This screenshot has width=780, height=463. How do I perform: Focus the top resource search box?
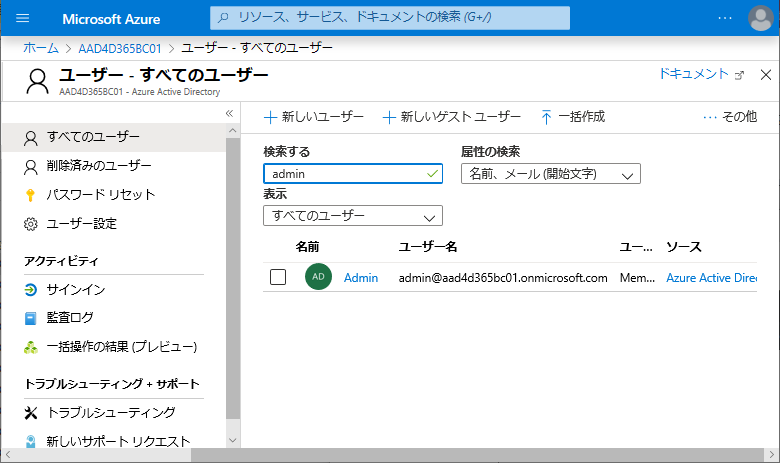coord(390,18)
